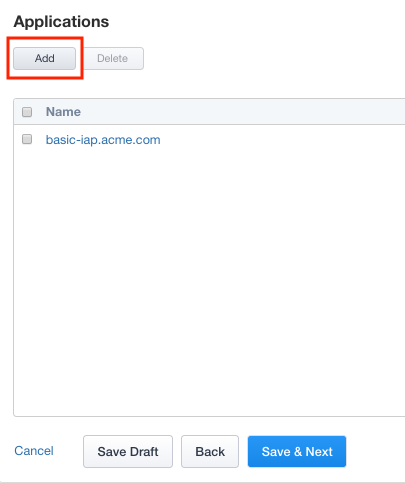Click Save Draft
Image resolution: width=405 pixels, height=483 pixels.
point(128,451)
